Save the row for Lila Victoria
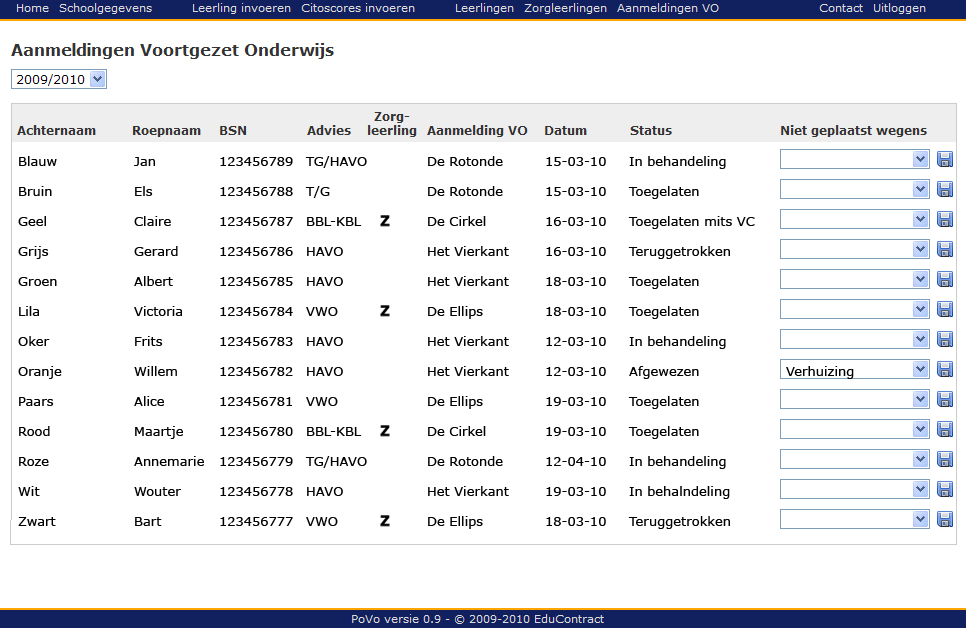 pyautogui.click(x=944, y=309)
